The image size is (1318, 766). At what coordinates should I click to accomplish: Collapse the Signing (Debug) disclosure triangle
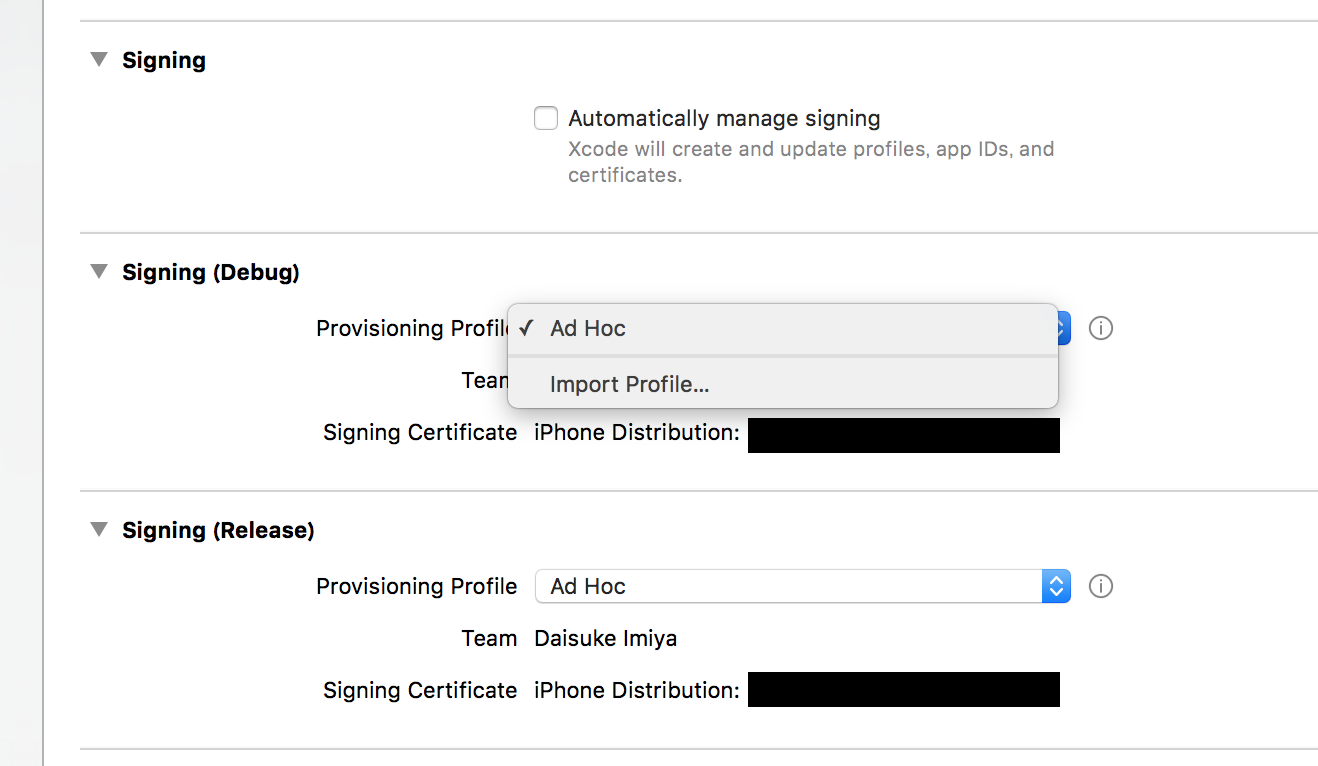pos(98,271)
